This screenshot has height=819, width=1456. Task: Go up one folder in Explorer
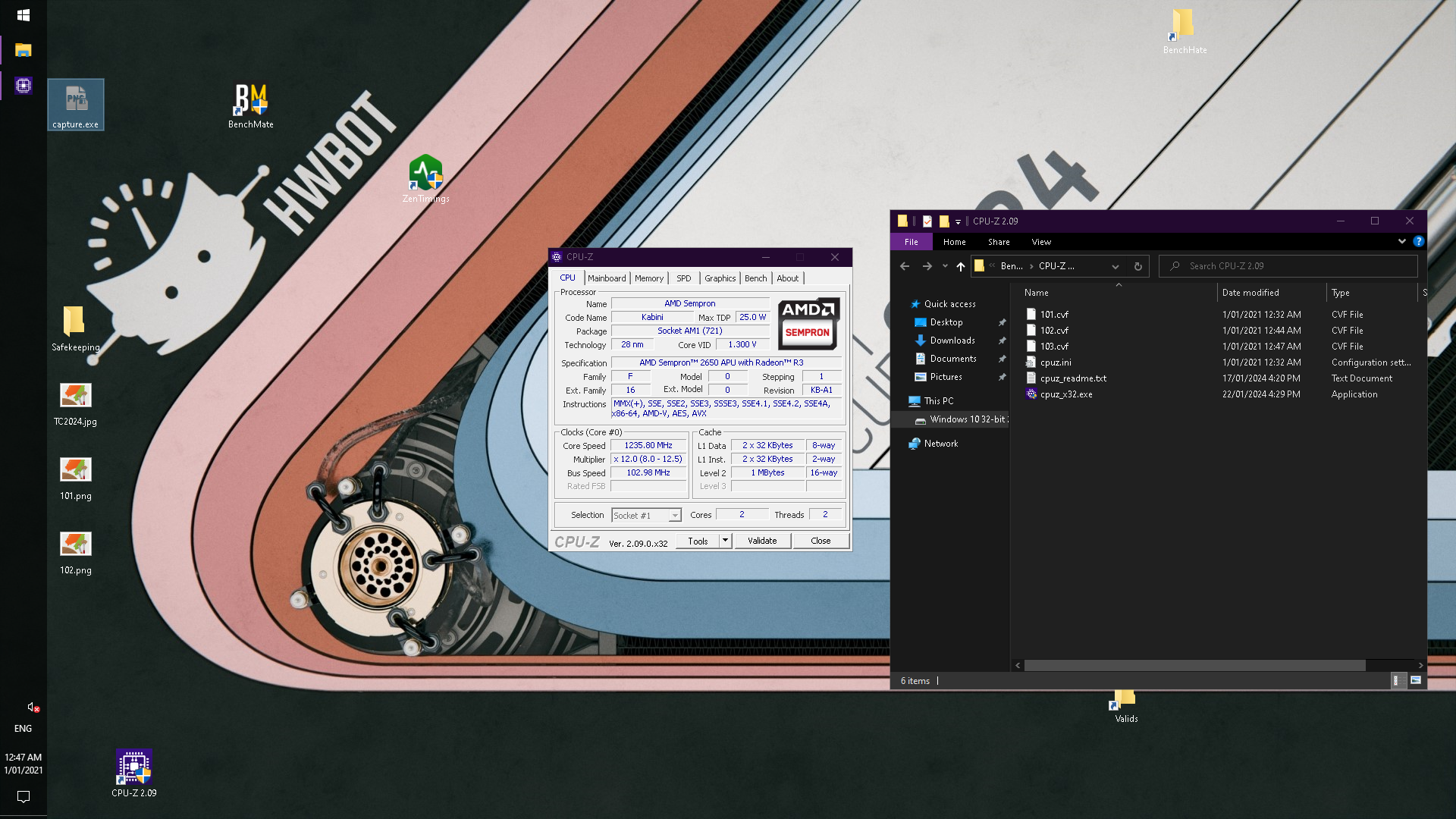pos(960,266)
